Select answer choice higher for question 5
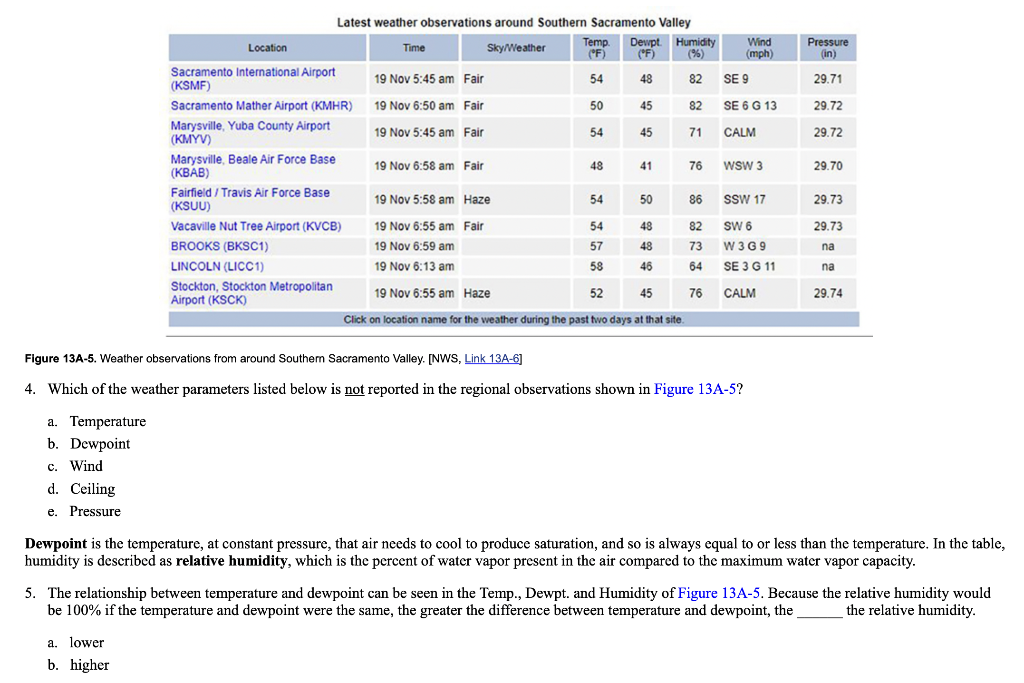This screenshot has height=683, width=1024. coord(89,665)
